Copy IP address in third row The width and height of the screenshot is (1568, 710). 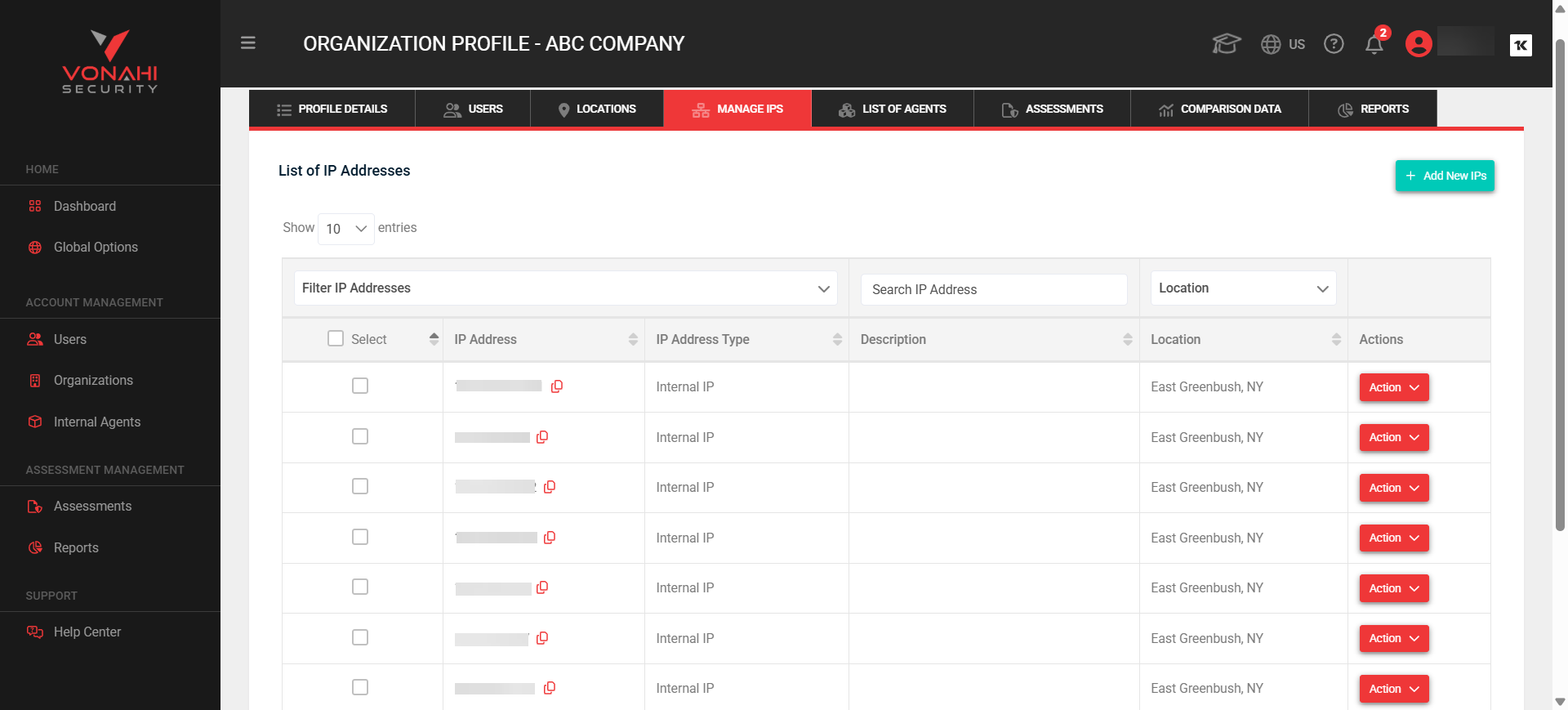point(550,487)
